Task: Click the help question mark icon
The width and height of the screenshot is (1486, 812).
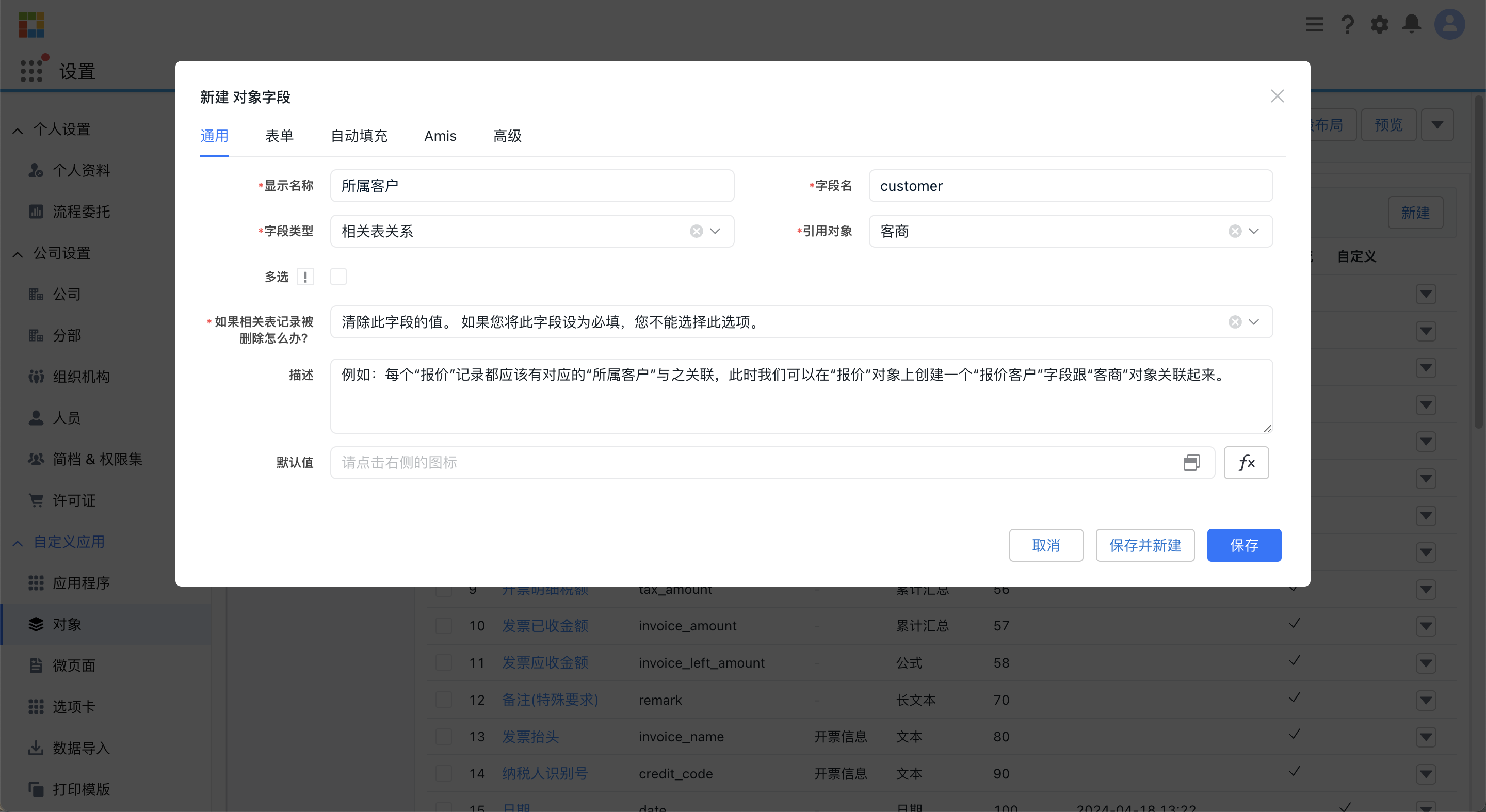Action: pos(1347,25)
